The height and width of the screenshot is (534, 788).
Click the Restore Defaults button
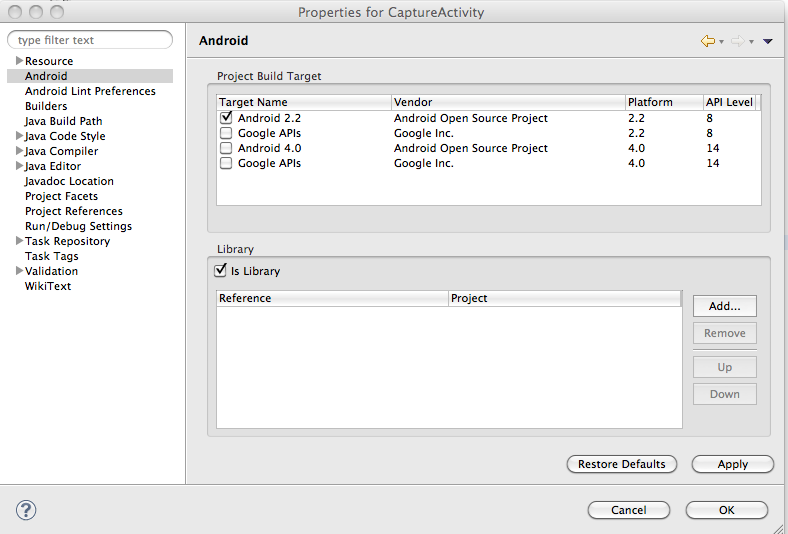tap(621, 464)
